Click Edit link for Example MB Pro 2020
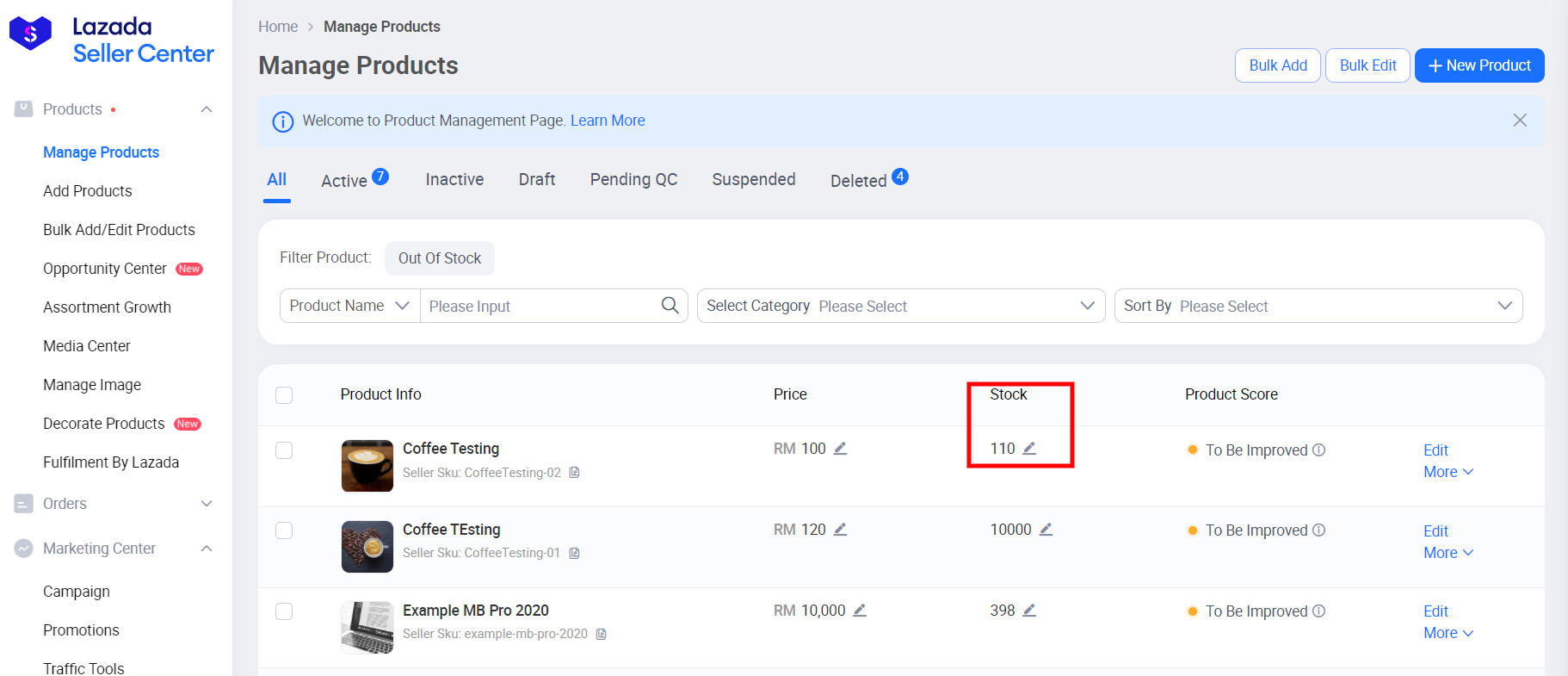1568x676 pixels. coord(1435,611)
